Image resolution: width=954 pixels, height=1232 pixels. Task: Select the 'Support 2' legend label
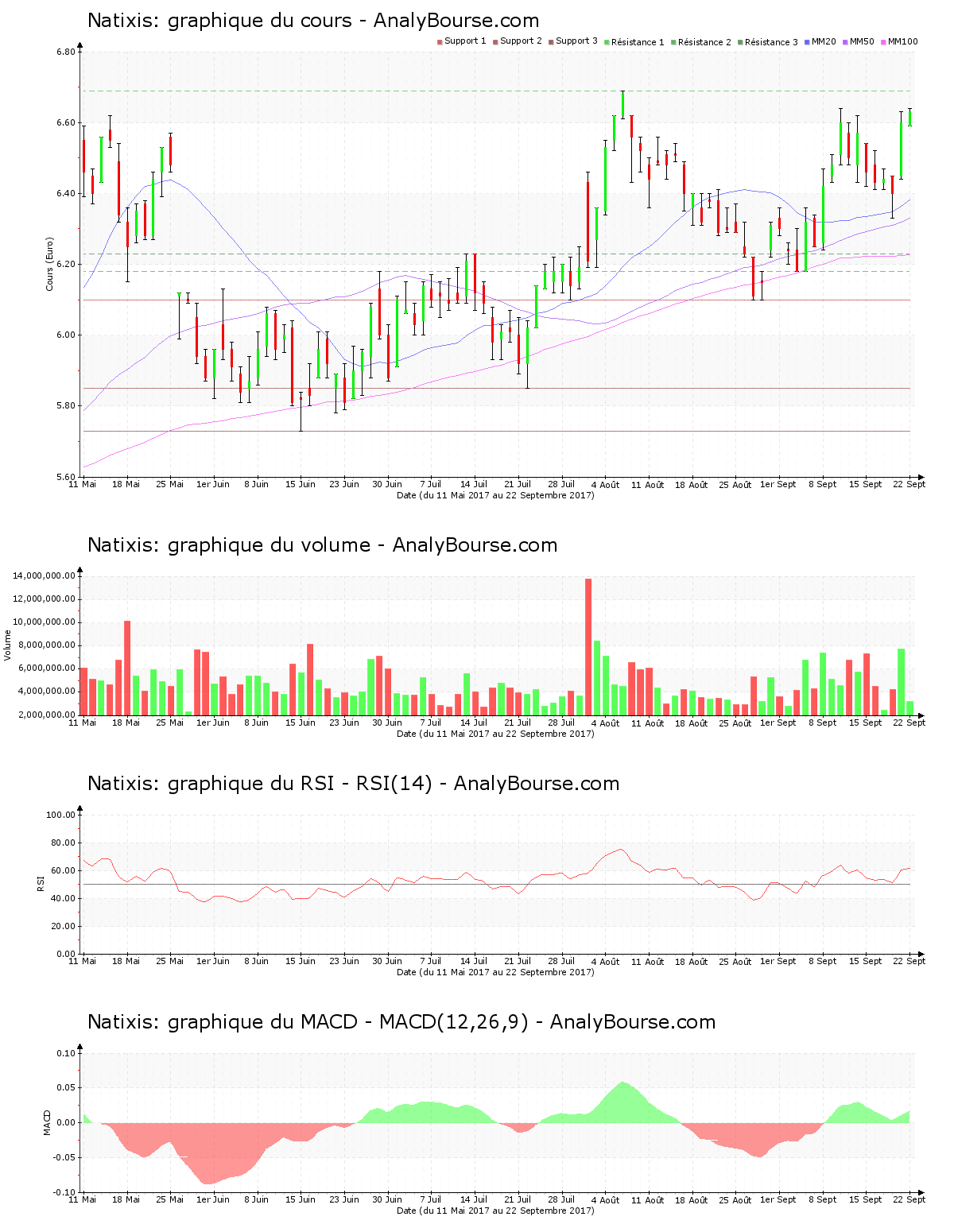pos(521,41)
